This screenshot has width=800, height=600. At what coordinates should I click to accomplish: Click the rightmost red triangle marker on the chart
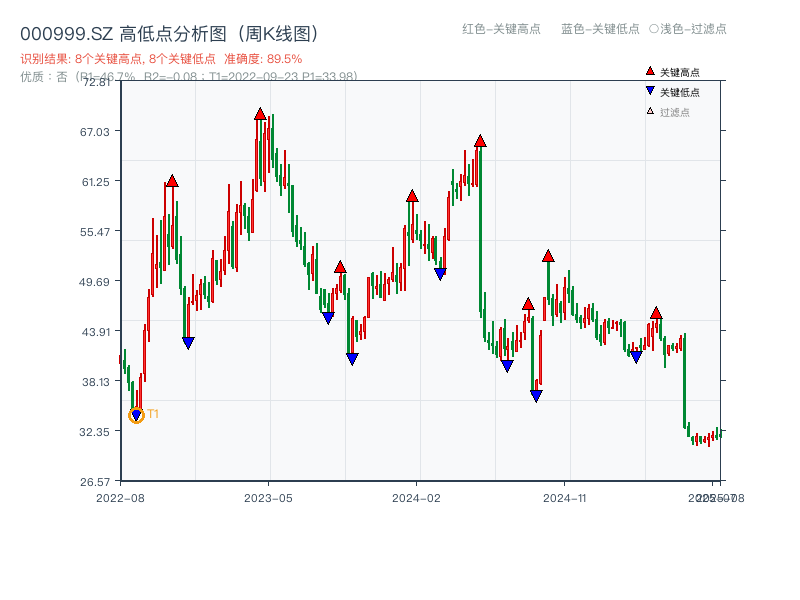656,313
